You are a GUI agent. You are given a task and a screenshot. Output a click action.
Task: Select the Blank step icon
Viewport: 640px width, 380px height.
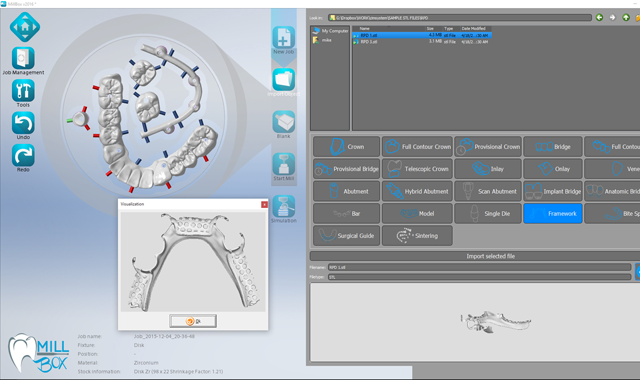[284, 122]
